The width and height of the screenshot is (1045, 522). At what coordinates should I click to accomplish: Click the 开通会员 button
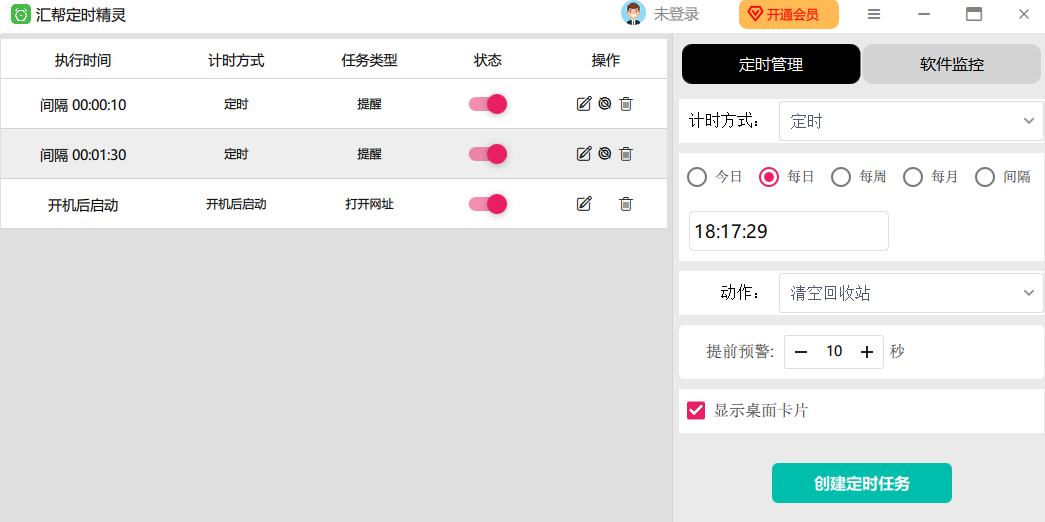pyautogui.click(x=788, y=14)
